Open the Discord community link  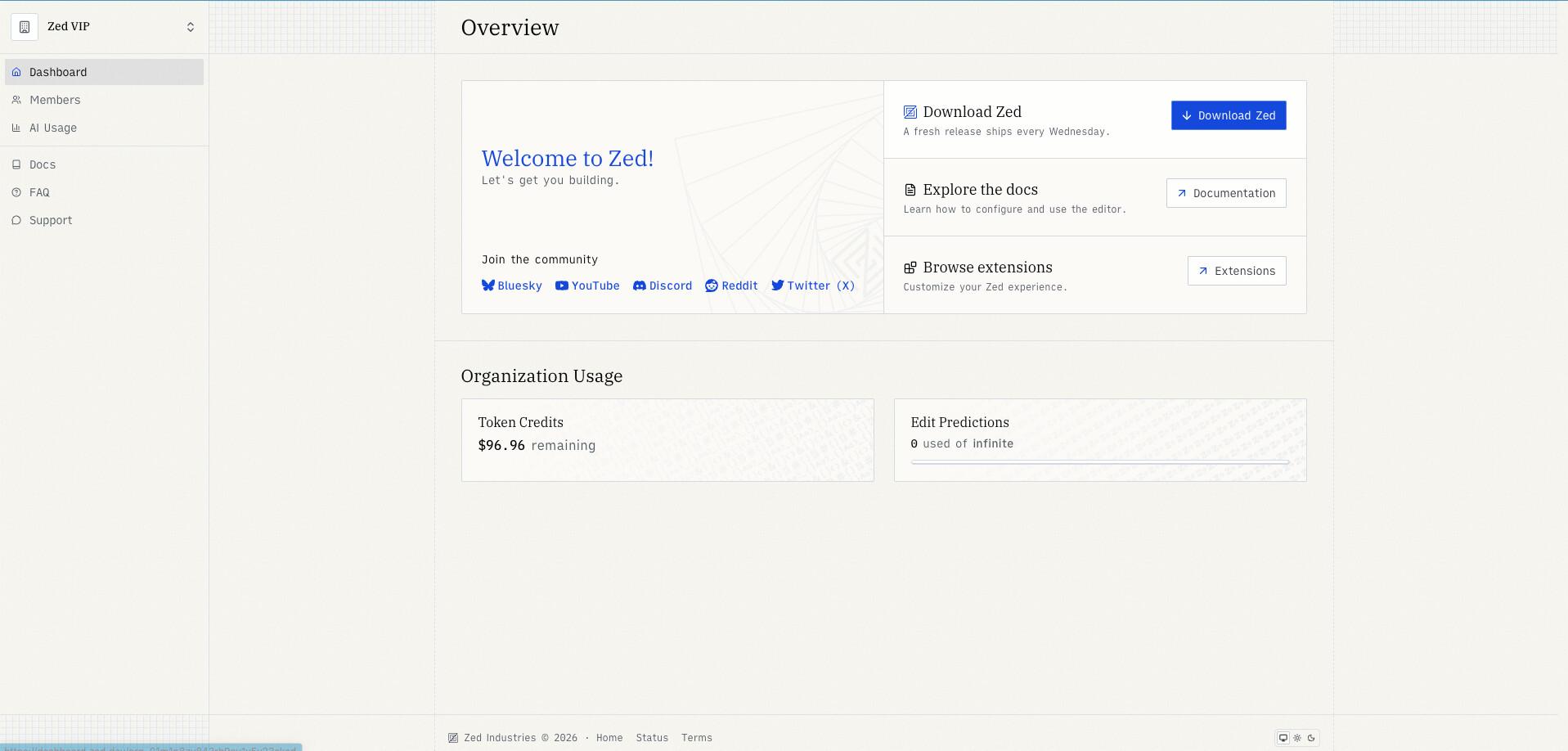click(x=663, y=286)
